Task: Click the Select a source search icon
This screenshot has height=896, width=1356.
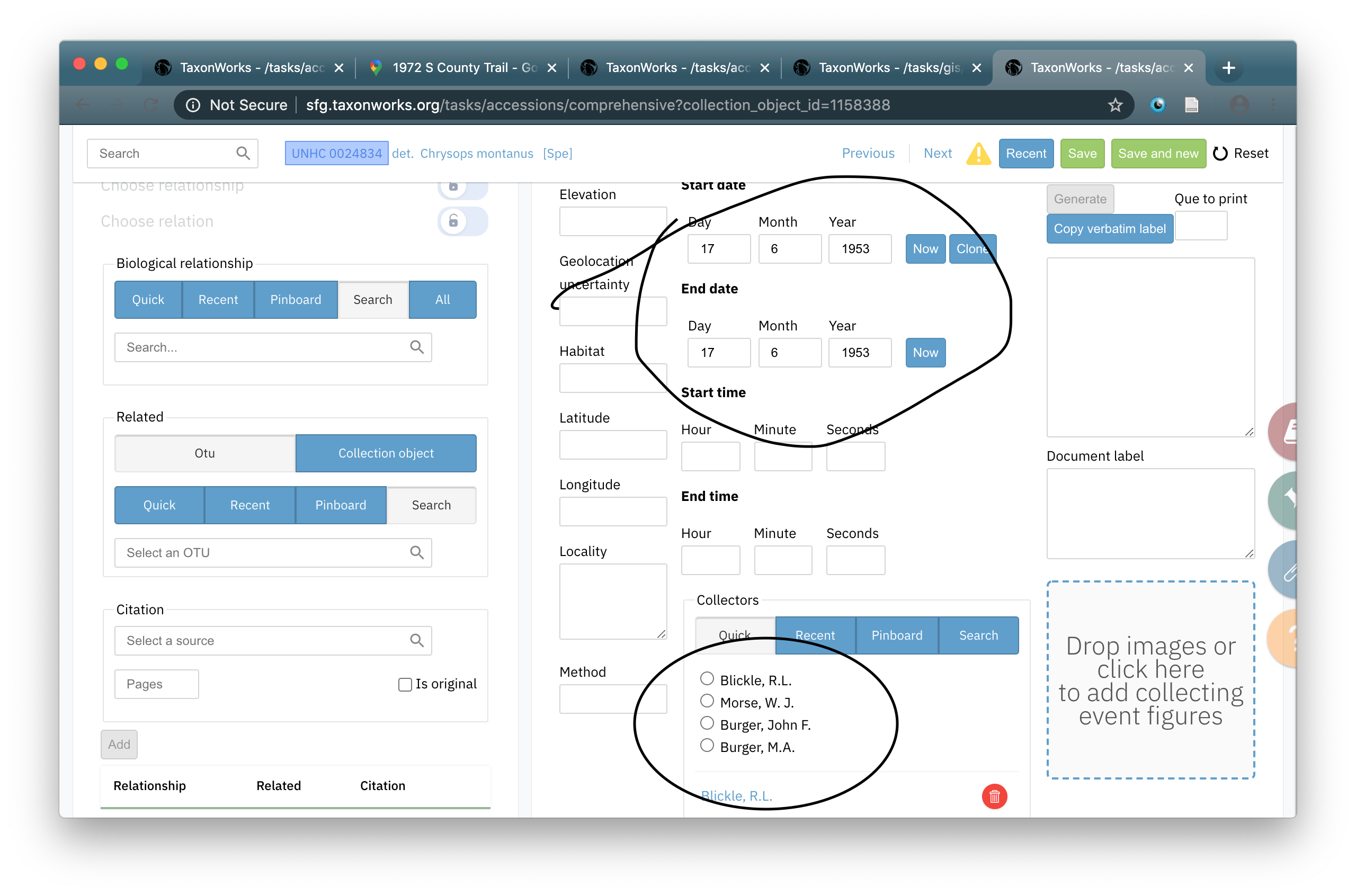Action: click(x=416, y=641)
